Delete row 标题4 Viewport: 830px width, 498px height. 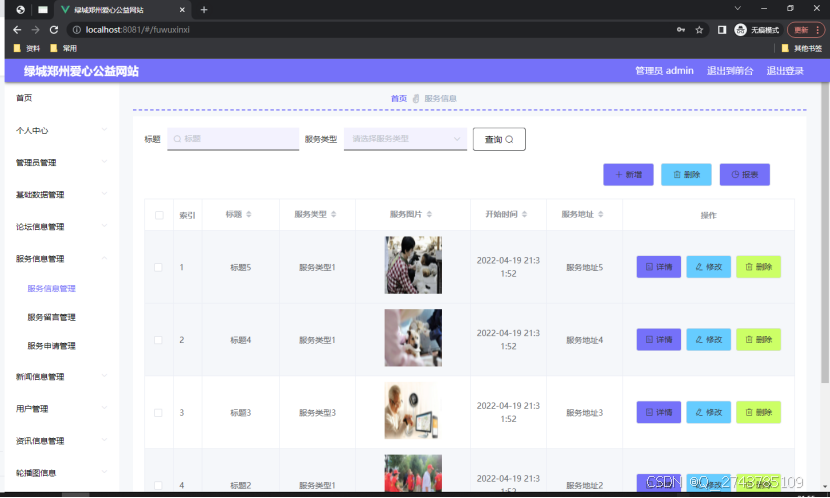click(758, 339)
